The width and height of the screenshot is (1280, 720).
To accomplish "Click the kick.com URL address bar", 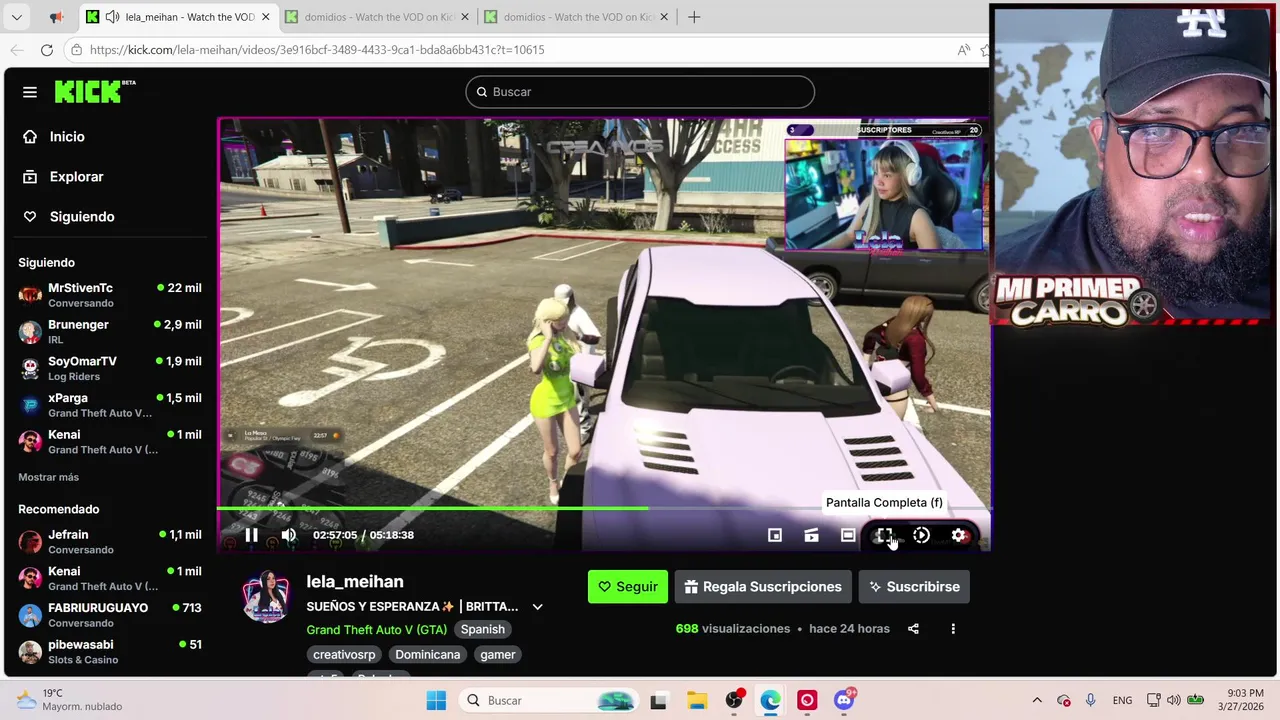I will pos(317,50).
